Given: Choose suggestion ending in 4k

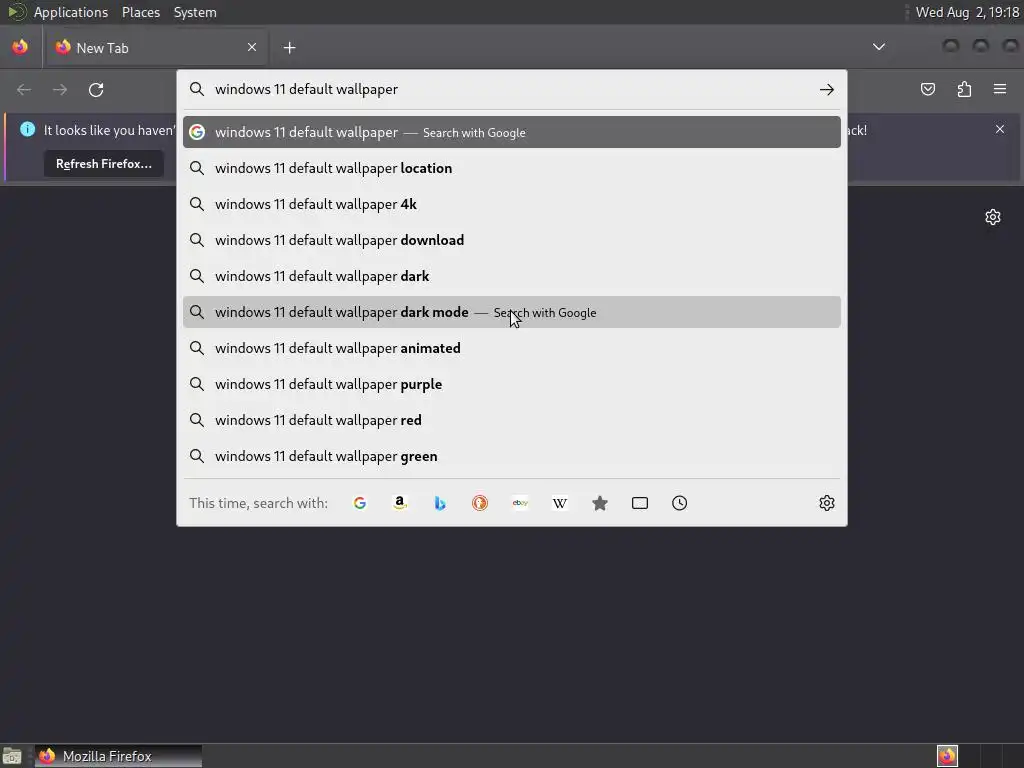Looking at the screenshot, I should (512, 204).
